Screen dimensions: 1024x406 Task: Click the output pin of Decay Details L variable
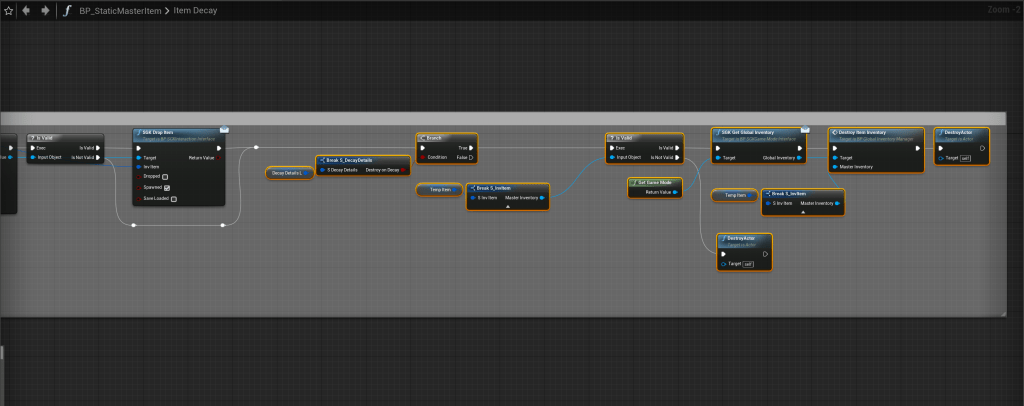[306, 173]
